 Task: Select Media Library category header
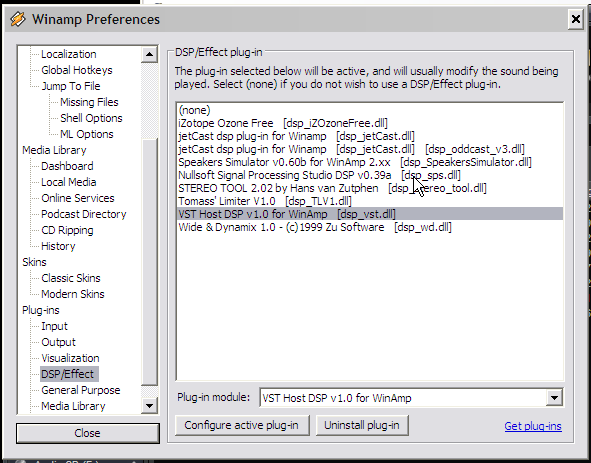[54, 150]
